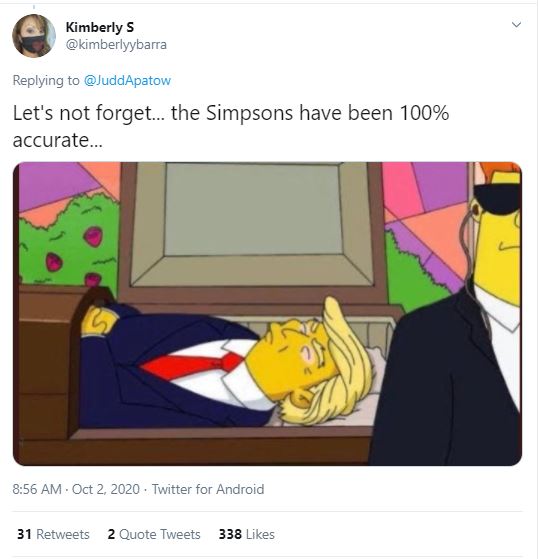Screen dimensions: 539x559
Task: Click the 'Replying to' label text
Action: pyautogui.click(x=46, y=81)
